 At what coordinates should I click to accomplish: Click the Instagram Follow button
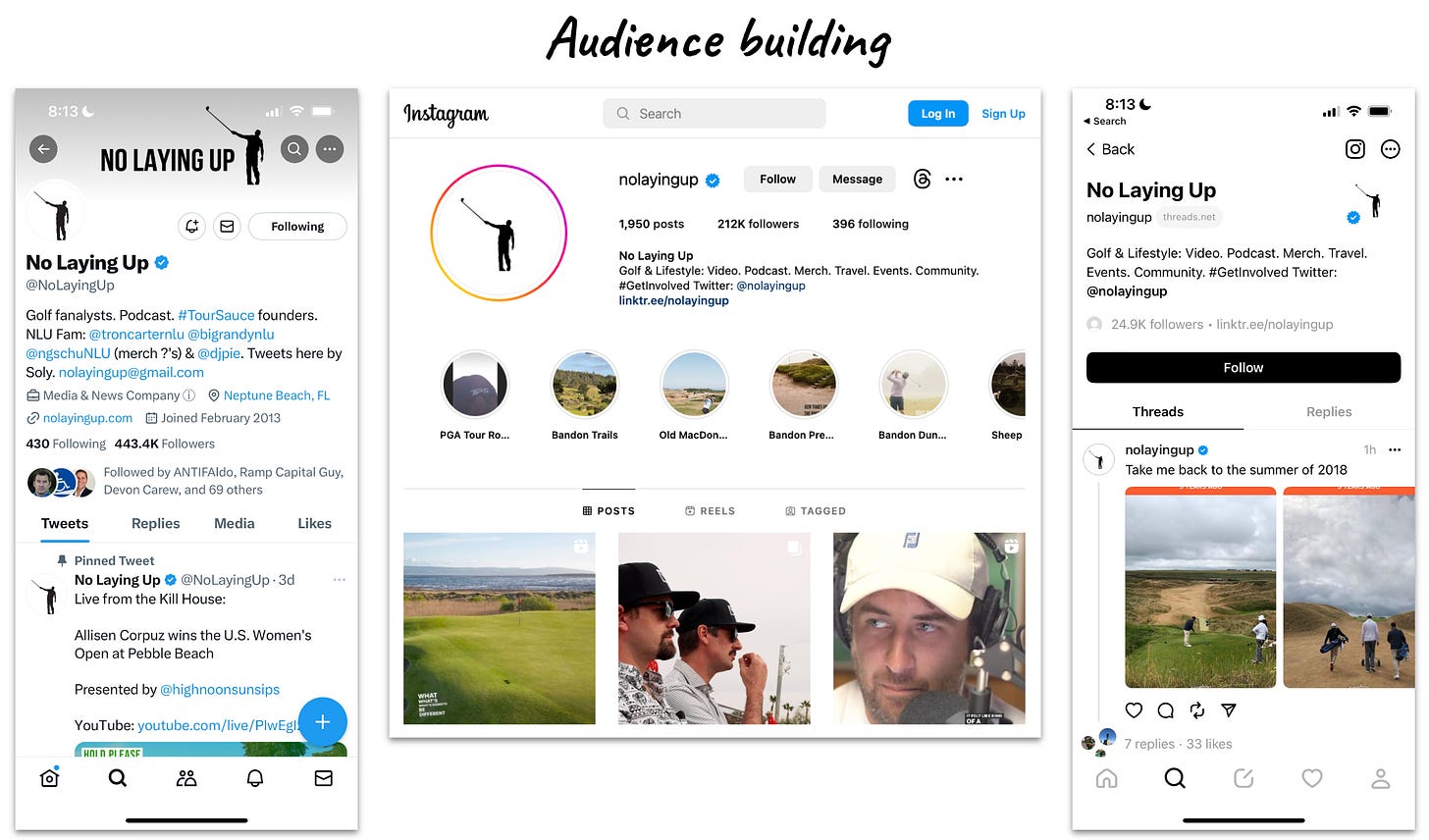777,179
